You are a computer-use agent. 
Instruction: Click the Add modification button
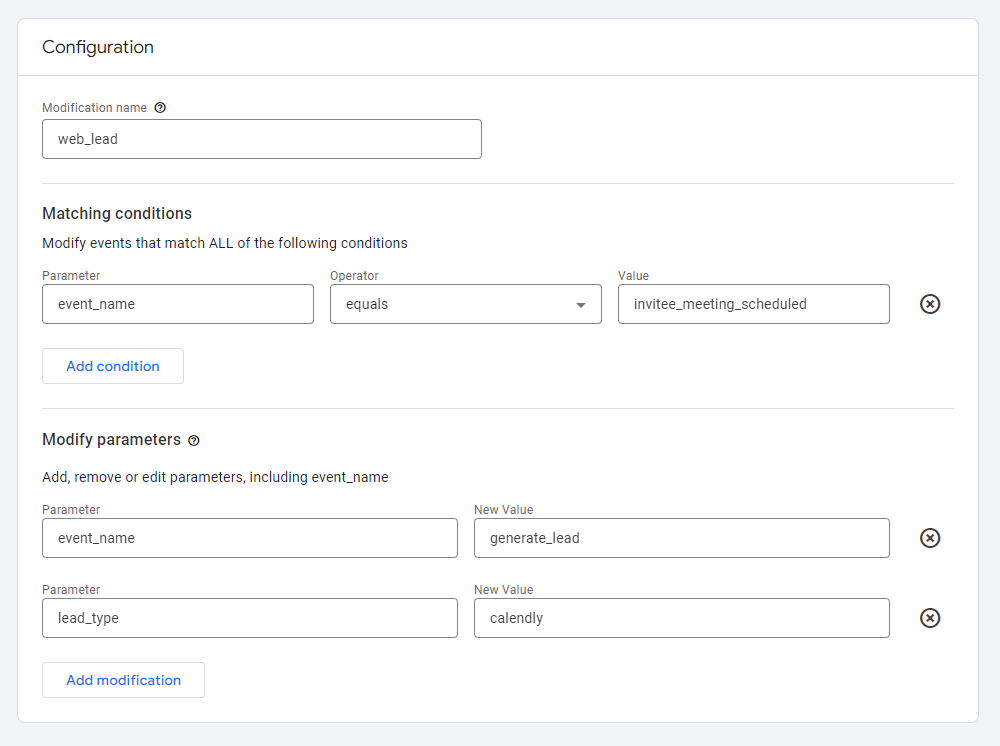click(x=124, y=680)
